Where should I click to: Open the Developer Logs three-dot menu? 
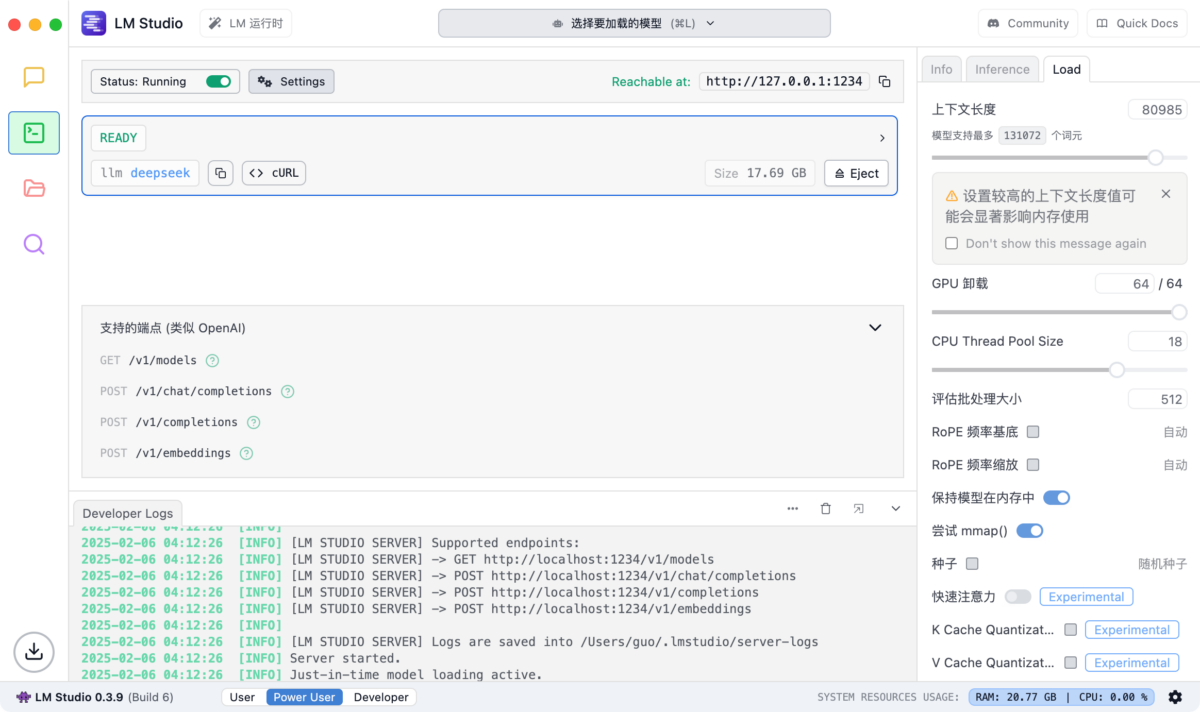[793, 509]
